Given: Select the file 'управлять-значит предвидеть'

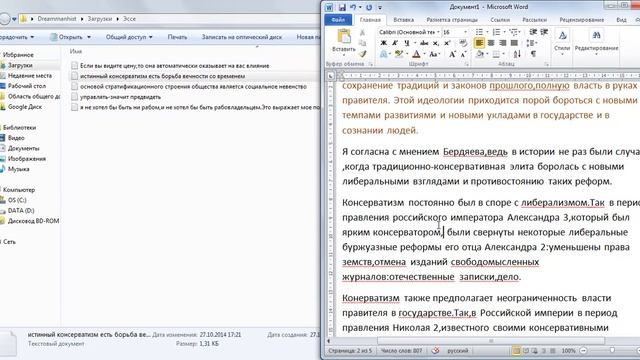Looking at the screenshot, I should point(120,97).
